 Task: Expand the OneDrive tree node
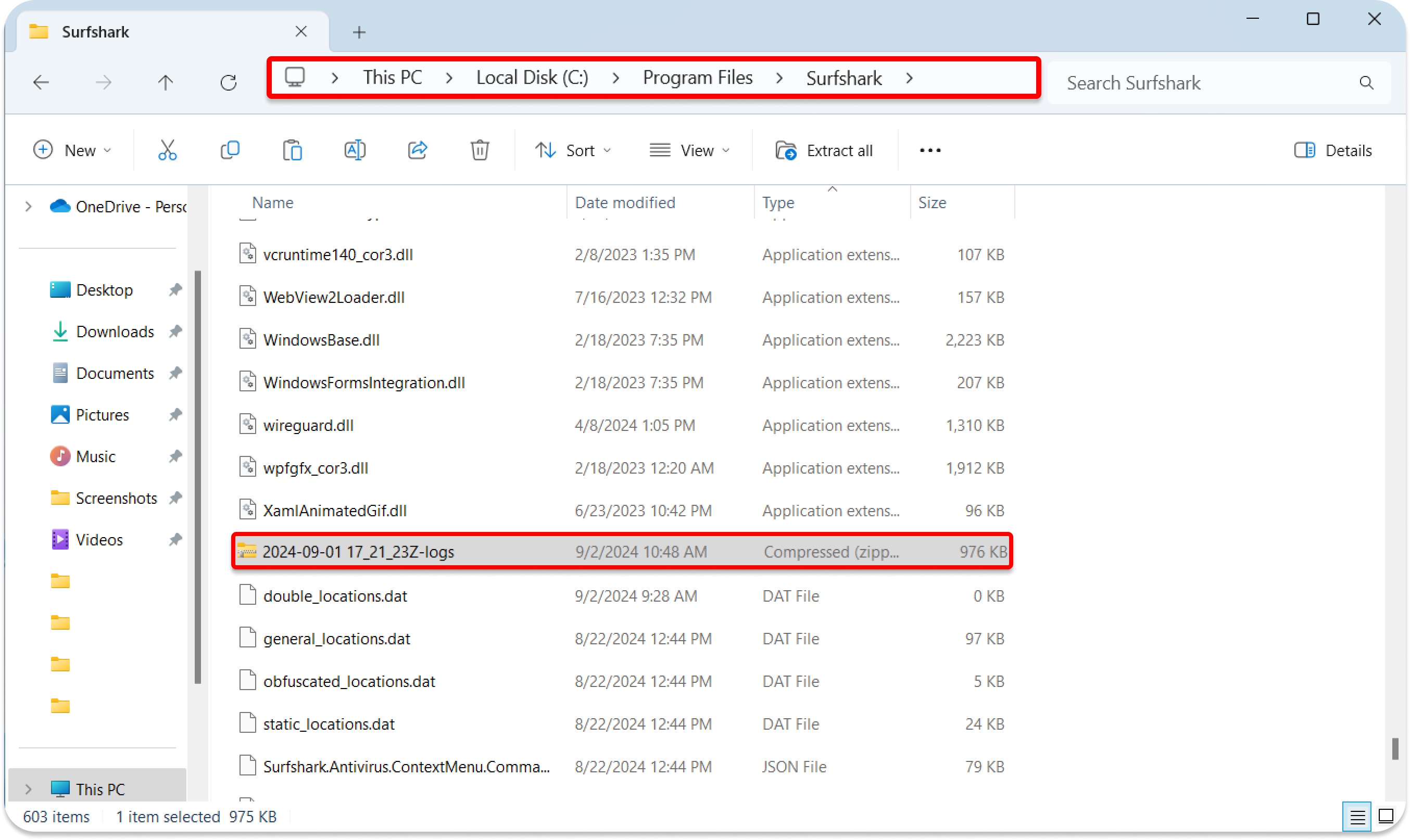[28, 207]
